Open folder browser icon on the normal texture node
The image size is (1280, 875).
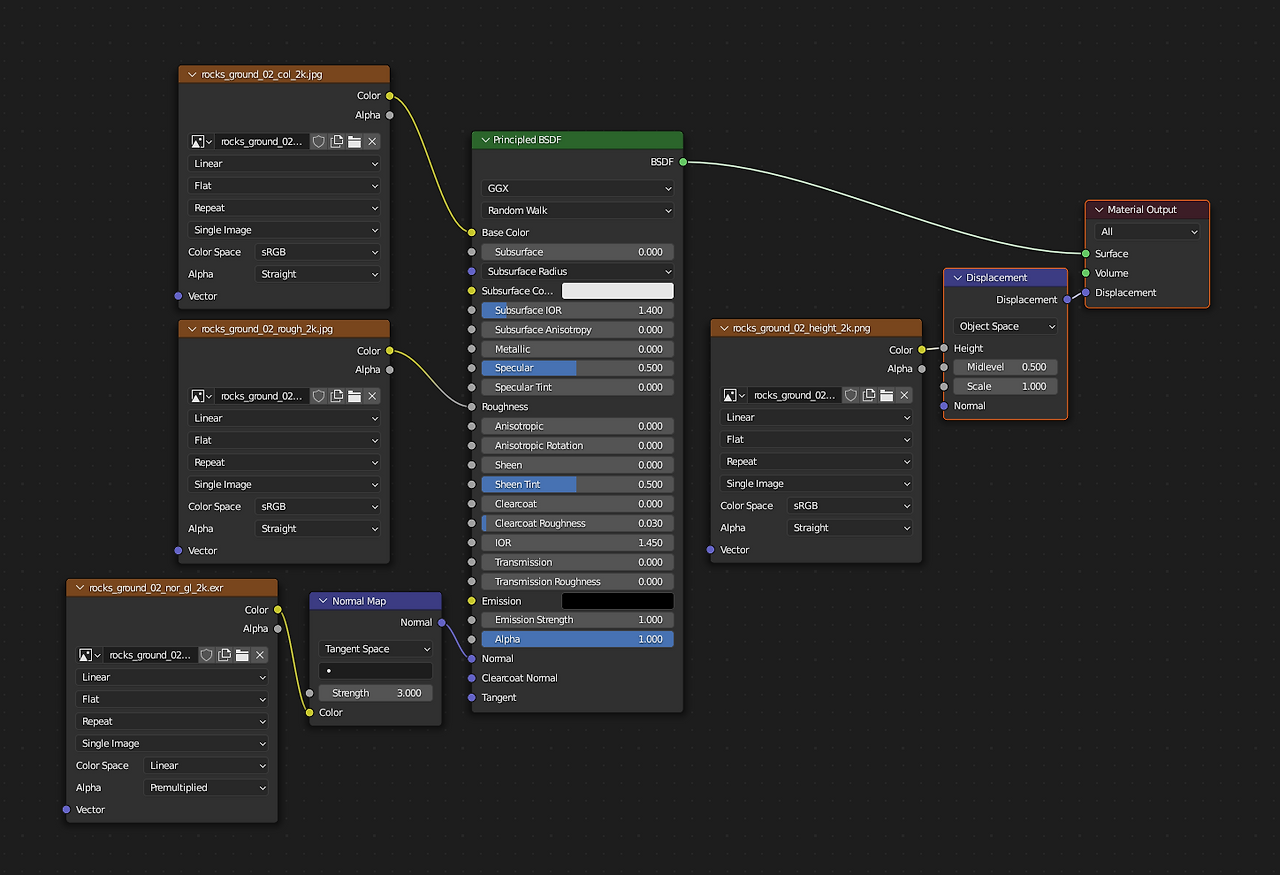tap(242, 654)
